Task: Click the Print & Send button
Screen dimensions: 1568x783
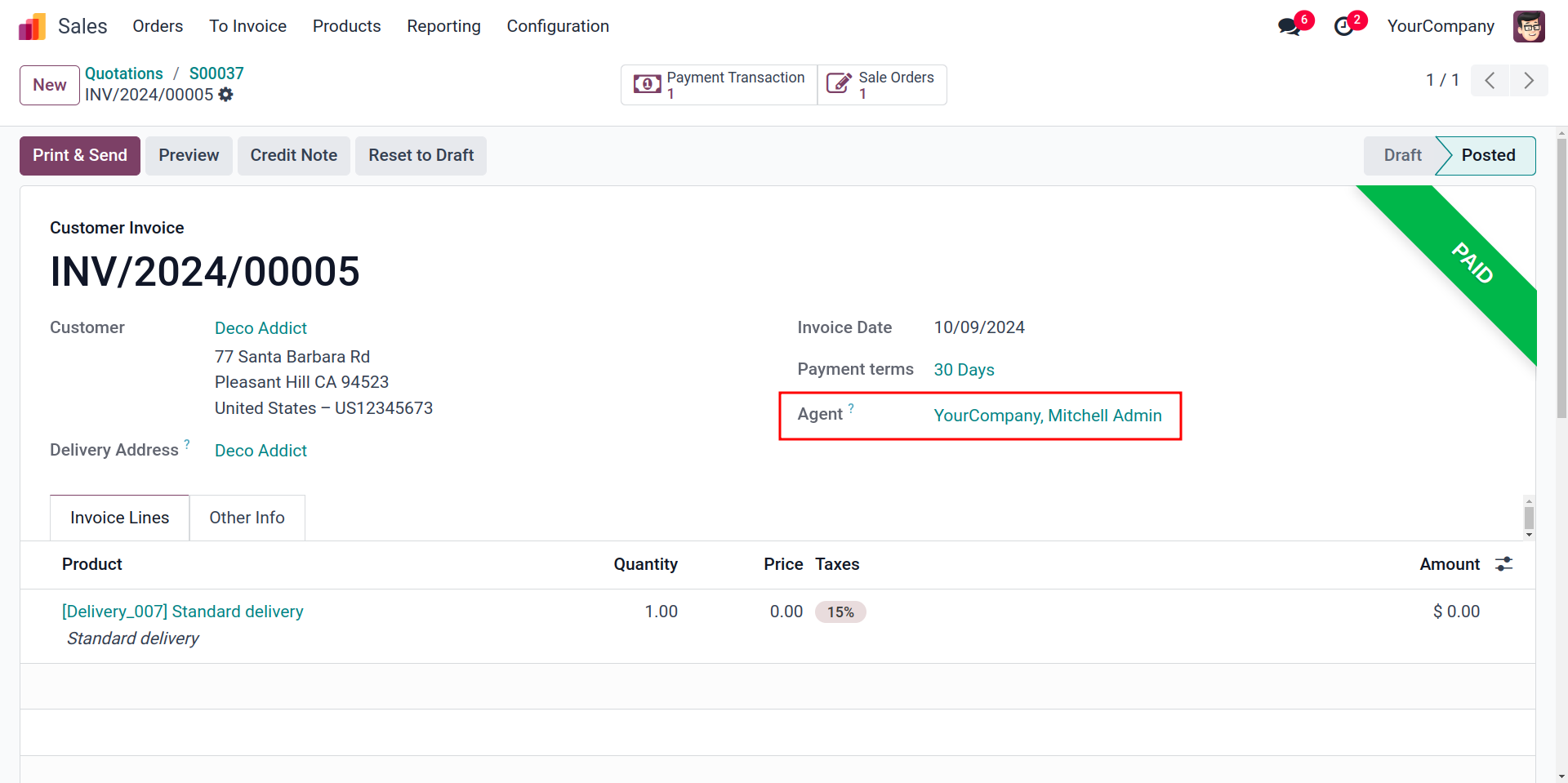Action: 80,156
